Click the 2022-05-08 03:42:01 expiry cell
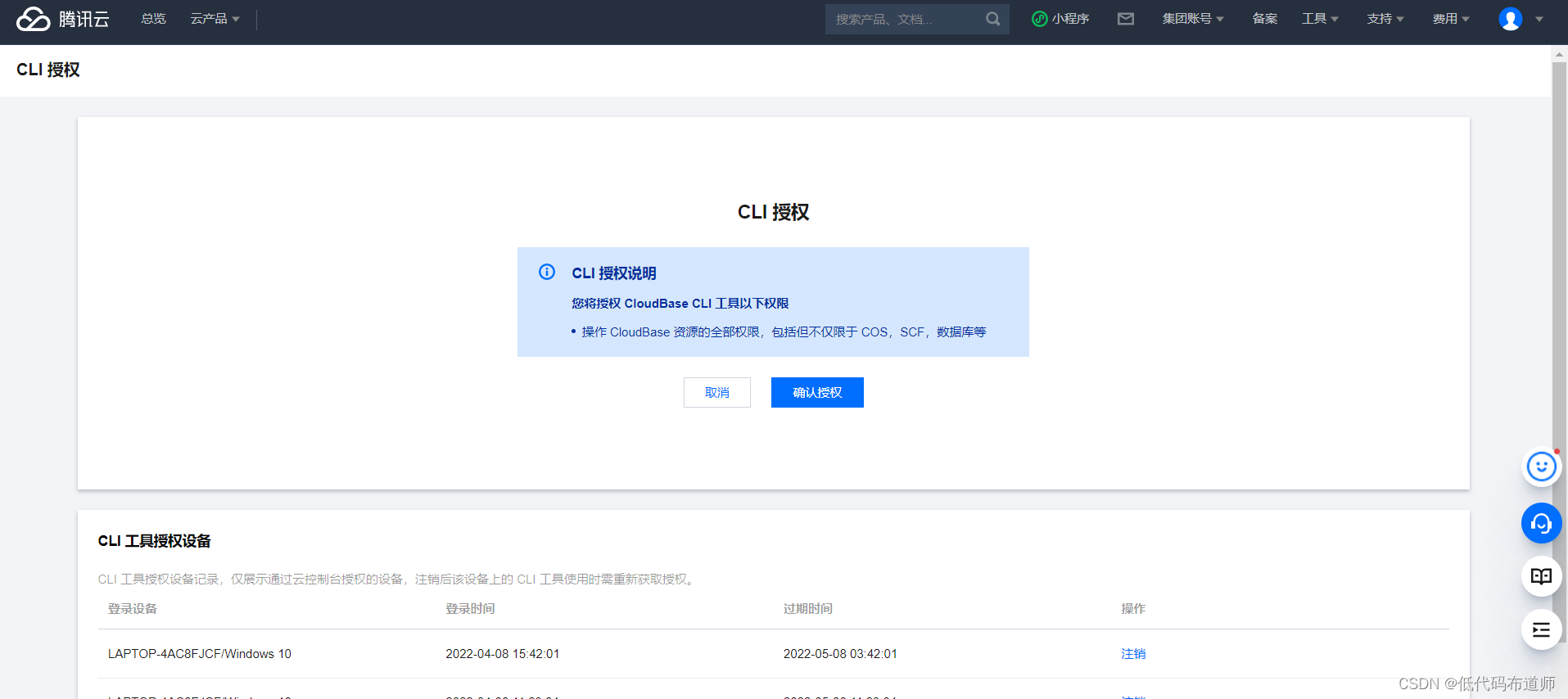1568x699 pixels. coord(840,654)
